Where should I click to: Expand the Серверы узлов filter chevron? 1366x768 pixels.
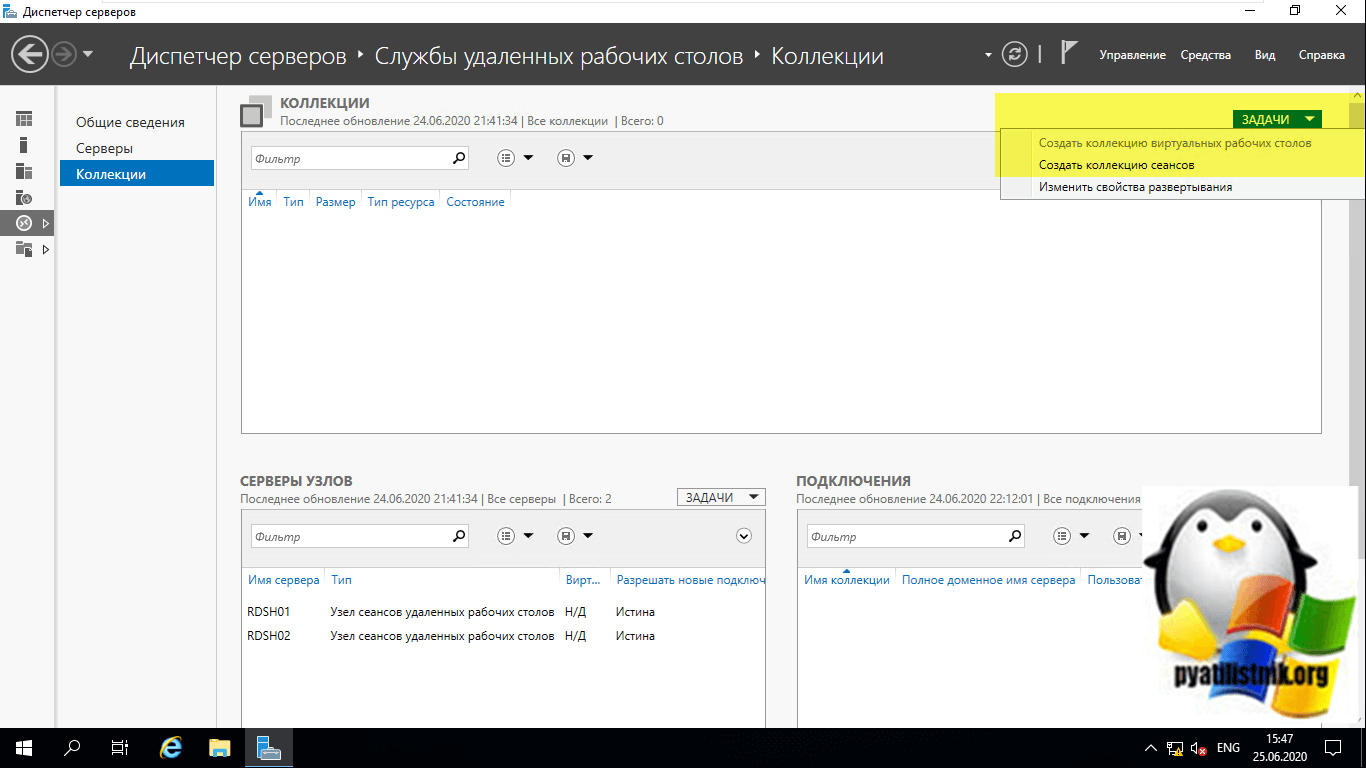tap(743, 536)
